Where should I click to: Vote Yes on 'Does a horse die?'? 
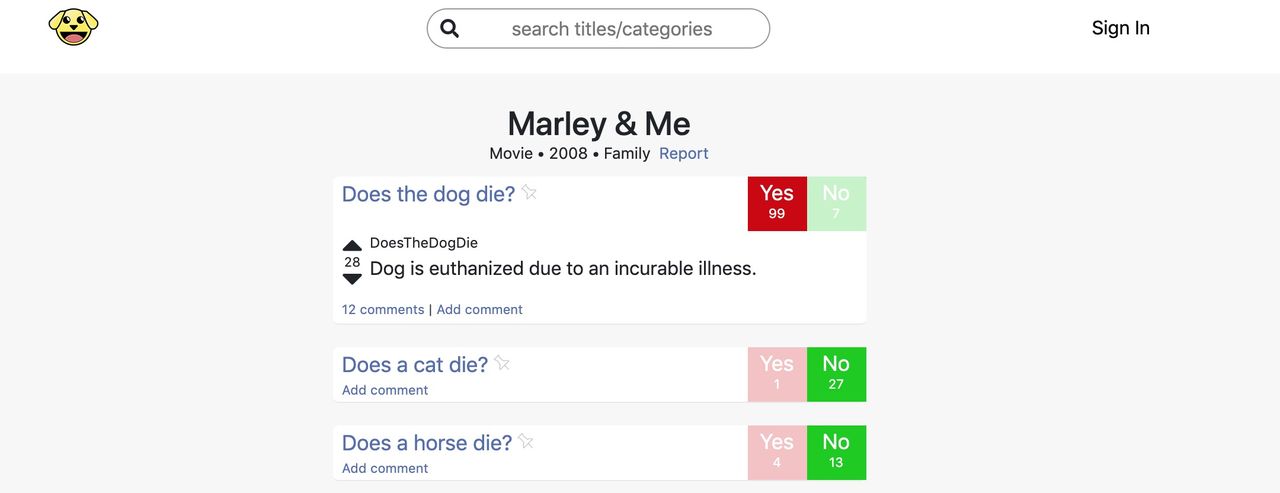point(777,452)
